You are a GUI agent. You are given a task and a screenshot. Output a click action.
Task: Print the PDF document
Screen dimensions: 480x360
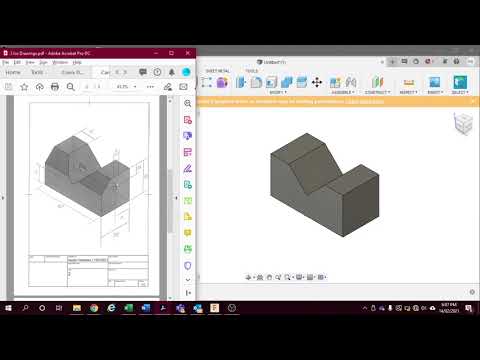click(55, 87)
